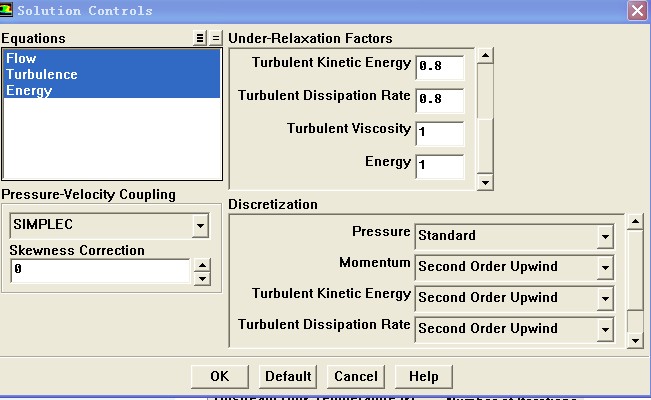The image size is (651, 400).
Task: Deselect the Energy equation
Action: point(29,91)
